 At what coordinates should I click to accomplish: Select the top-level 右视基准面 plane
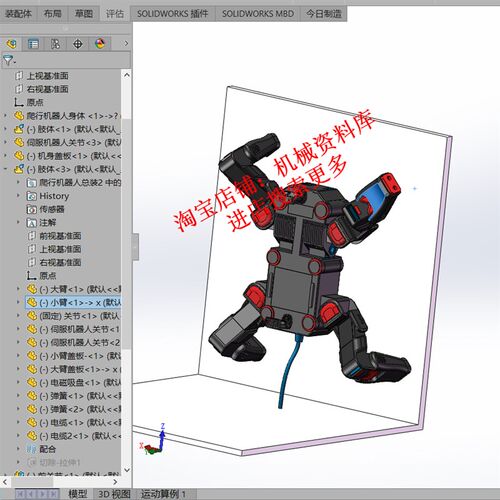pos(47,89)
